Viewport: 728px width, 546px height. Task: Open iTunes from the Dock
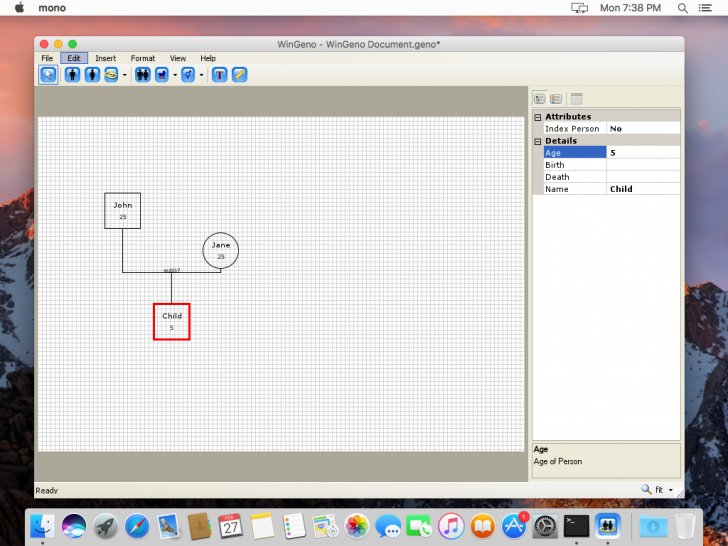tap(451, 526)
